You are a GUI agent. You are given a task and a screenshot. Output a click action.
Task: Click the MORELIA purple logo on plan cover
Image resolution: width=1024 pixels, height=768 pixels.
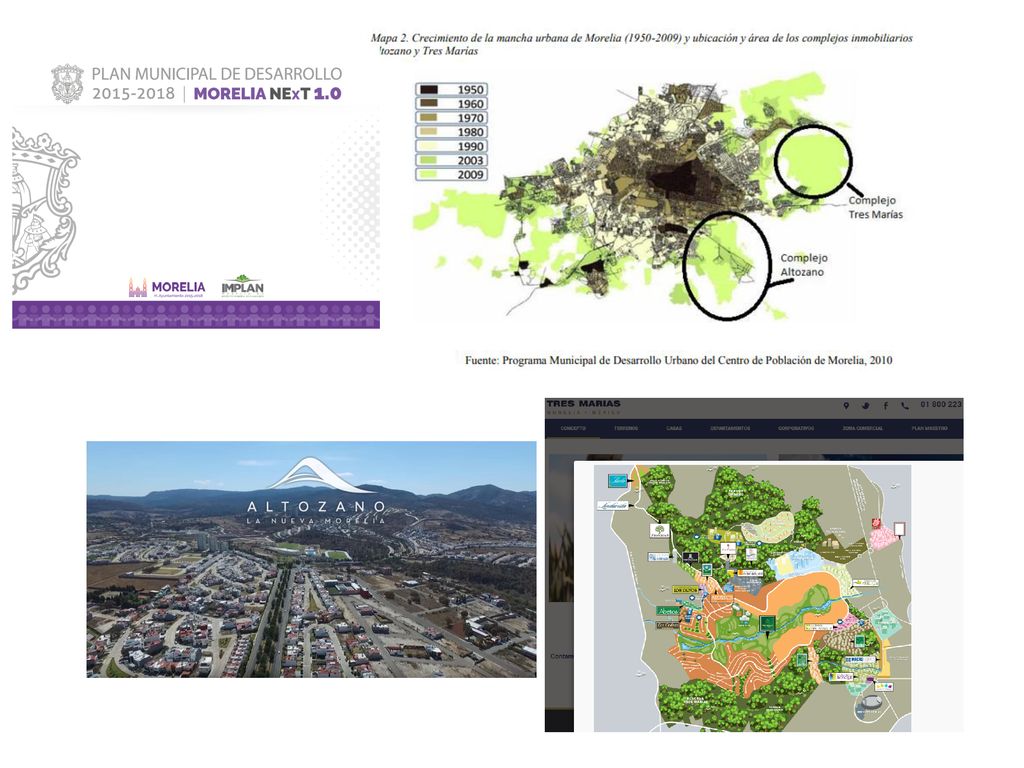coord(167,287)
